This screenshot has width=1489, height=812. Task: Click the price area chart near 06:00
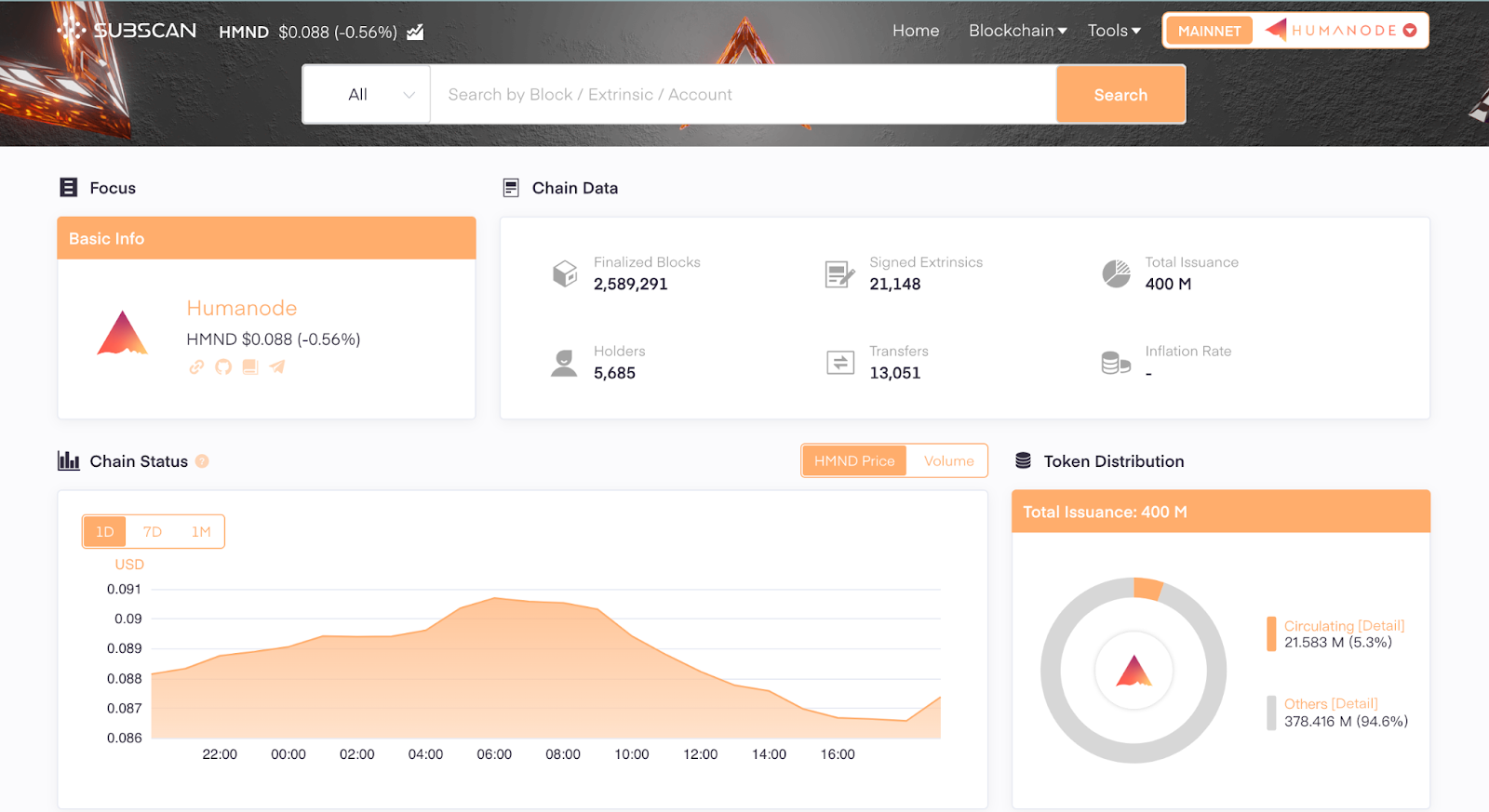click(494, 667)
